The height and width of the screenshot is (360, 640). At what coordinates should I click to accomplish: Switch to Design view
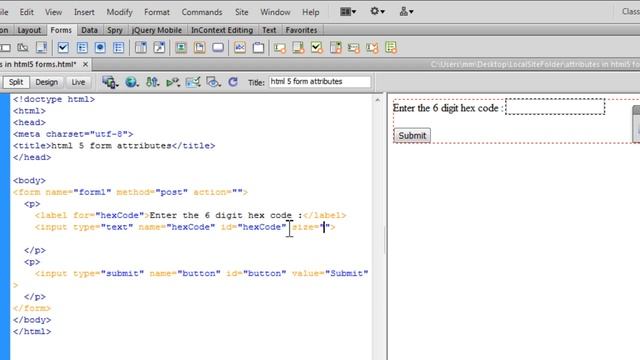coord(47,82)
